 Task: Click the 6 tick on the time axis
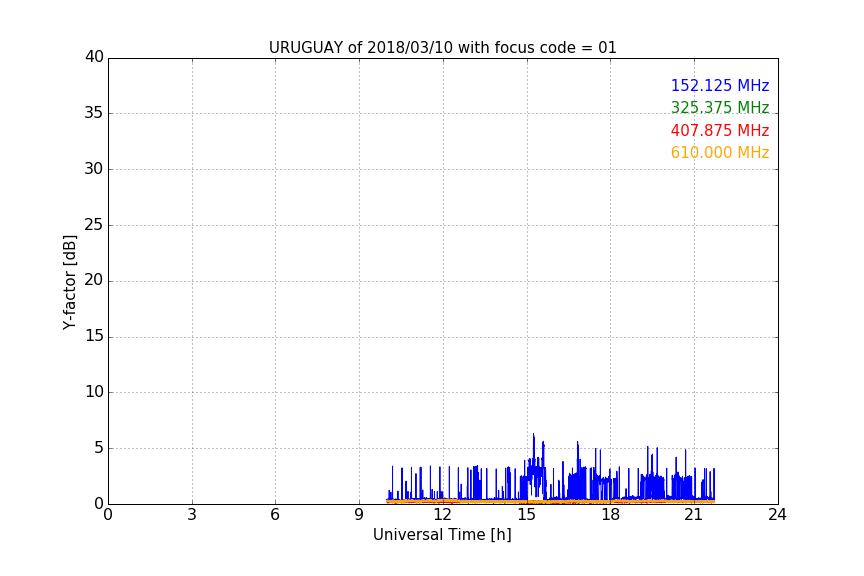(276, 515)
